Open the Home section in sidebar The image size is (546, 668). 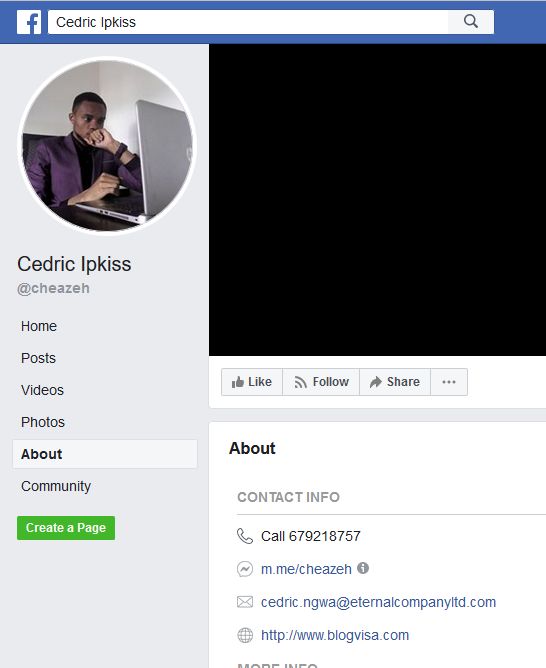(x=39, y=326)
